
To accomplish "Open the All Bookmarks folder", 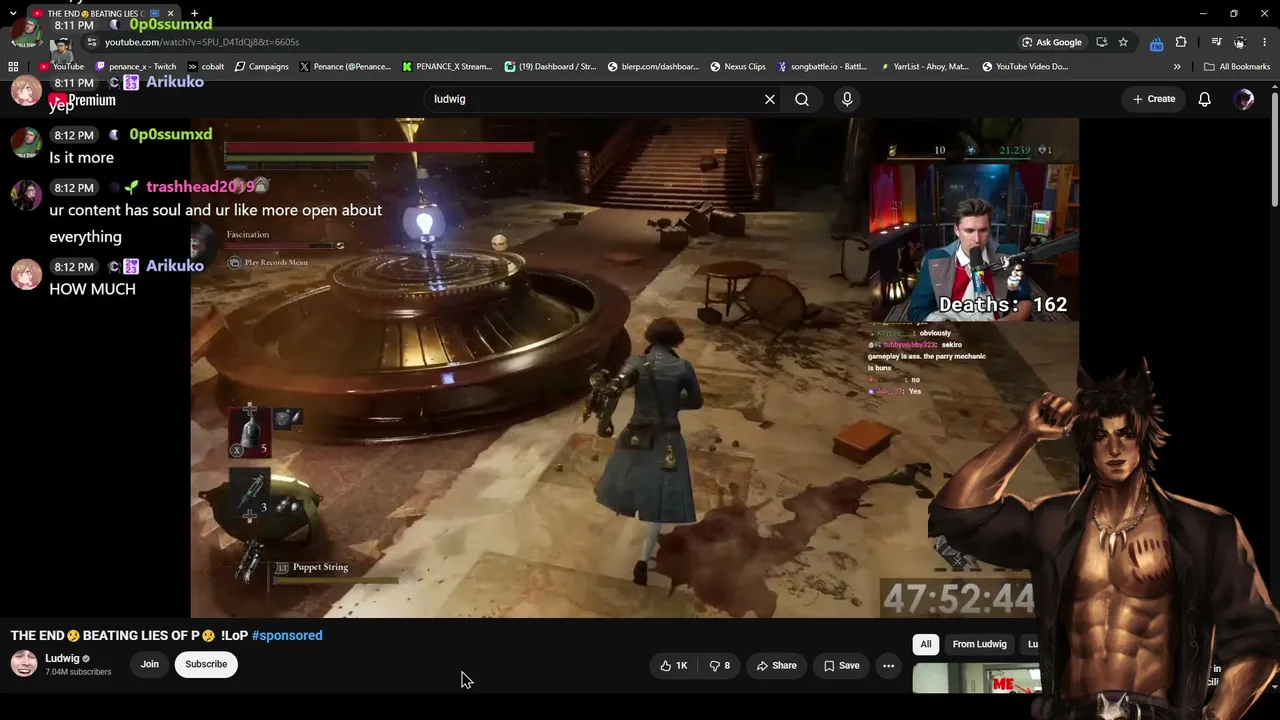I will [1237, 67].
